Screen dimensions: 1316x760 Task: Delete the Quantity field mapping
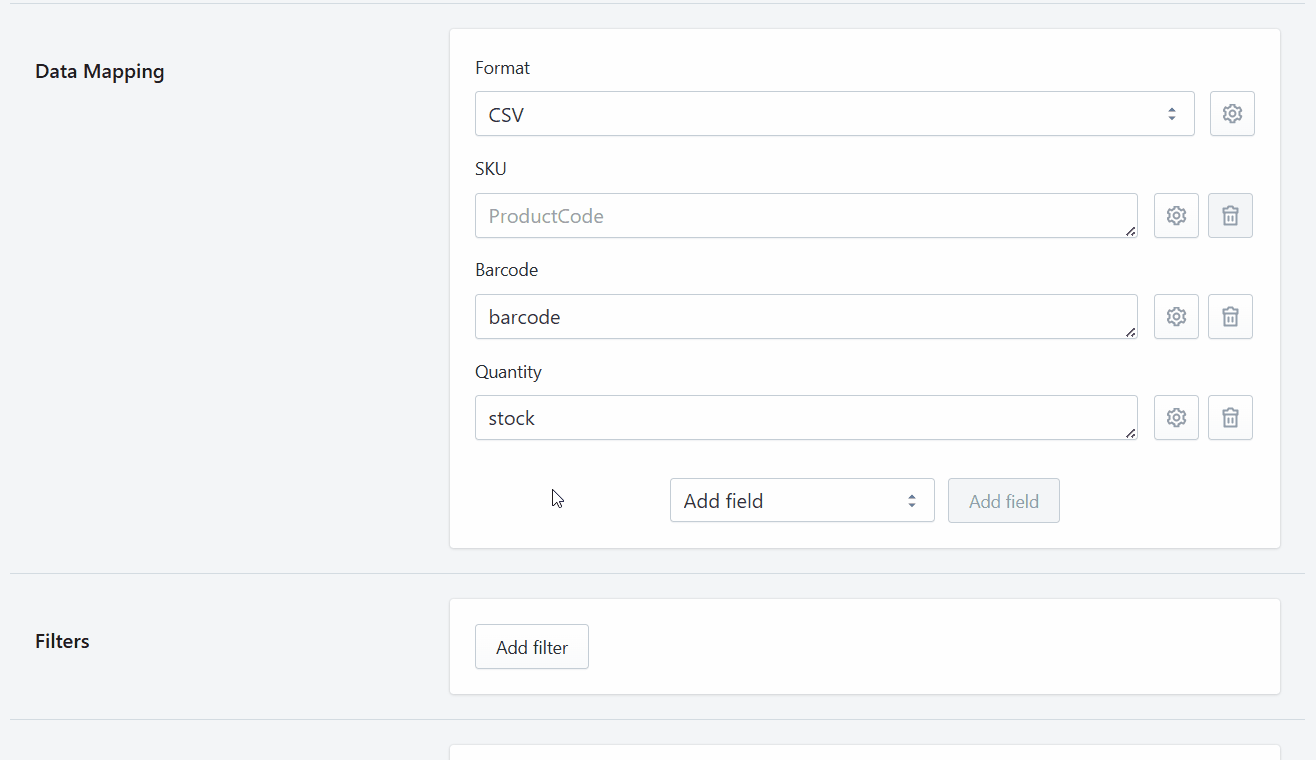(1230, 418)
